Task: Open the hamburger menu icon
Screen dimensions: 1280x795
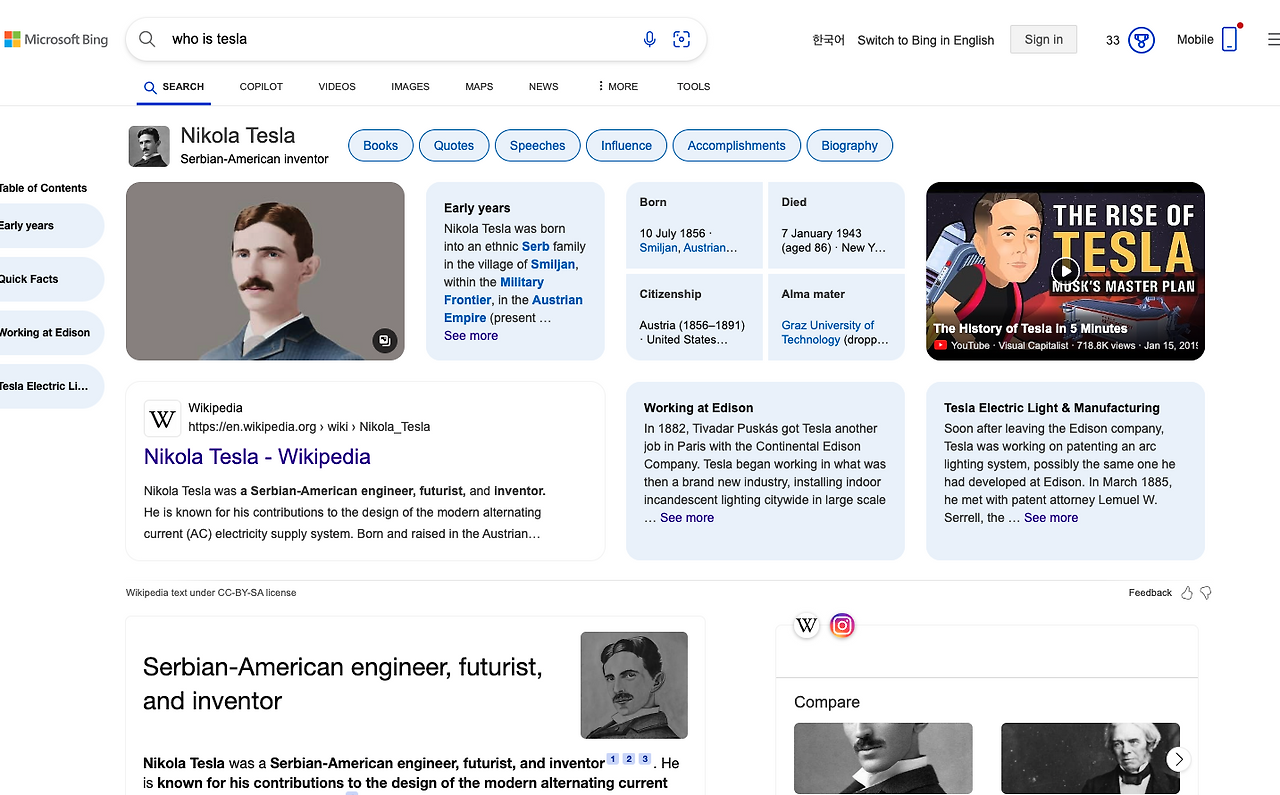Action: pyautogui.click(x=1269, y=38)
